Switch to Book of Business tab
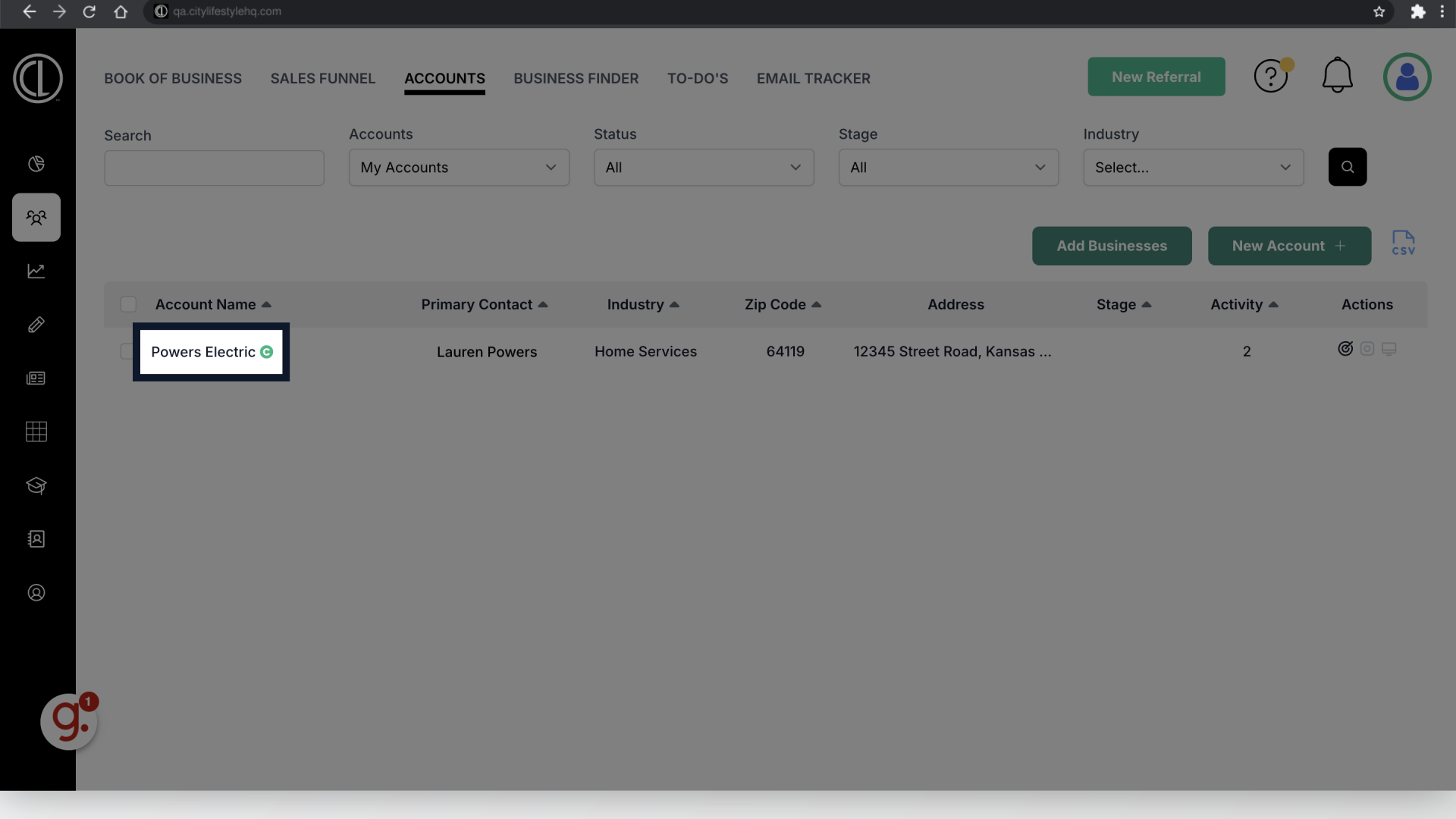Image resolution: width=1456 pixels, height=819 pixels. pos(173,78)
